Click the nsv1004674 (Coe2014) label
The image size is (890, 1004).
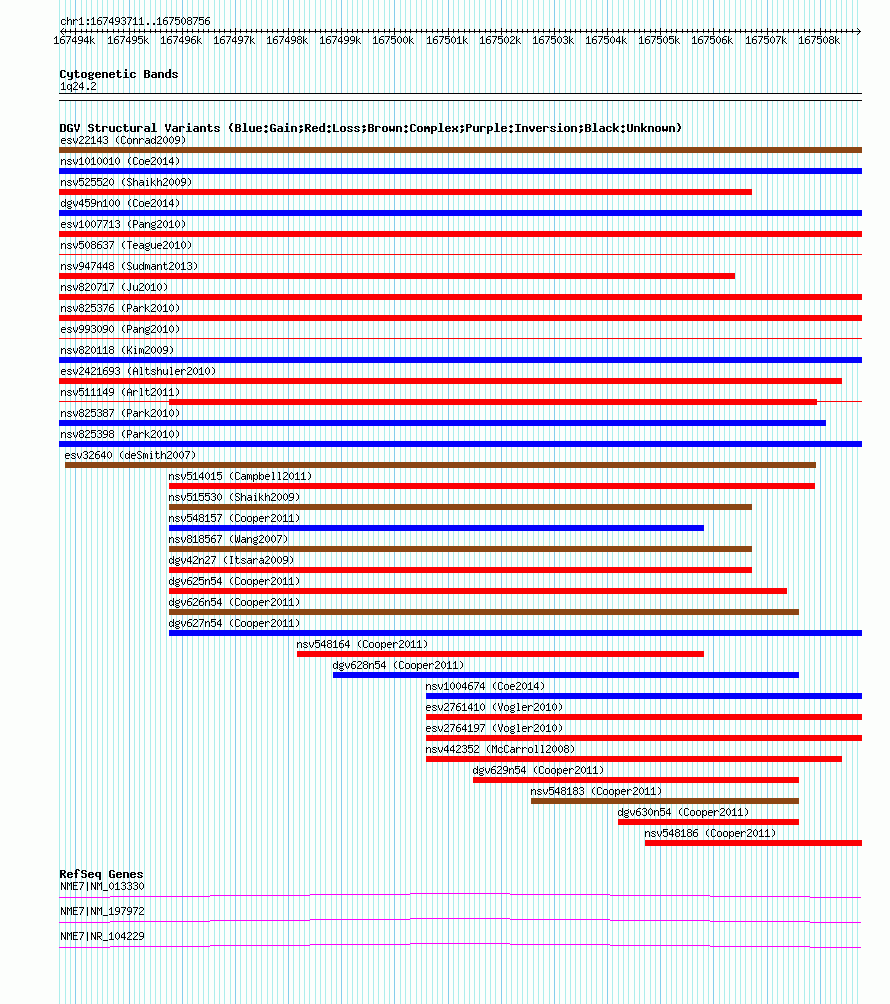point(485,686)
